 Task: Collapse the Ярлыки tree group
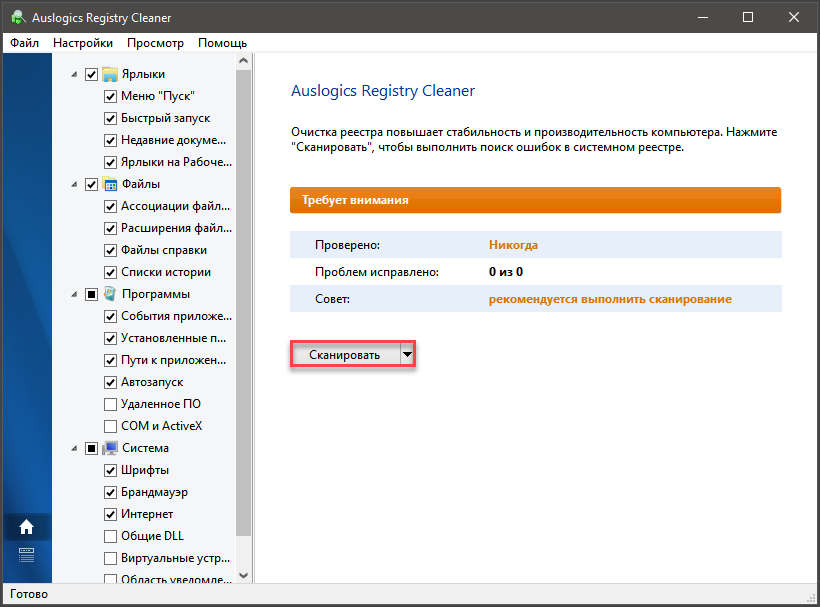point(74,74)
